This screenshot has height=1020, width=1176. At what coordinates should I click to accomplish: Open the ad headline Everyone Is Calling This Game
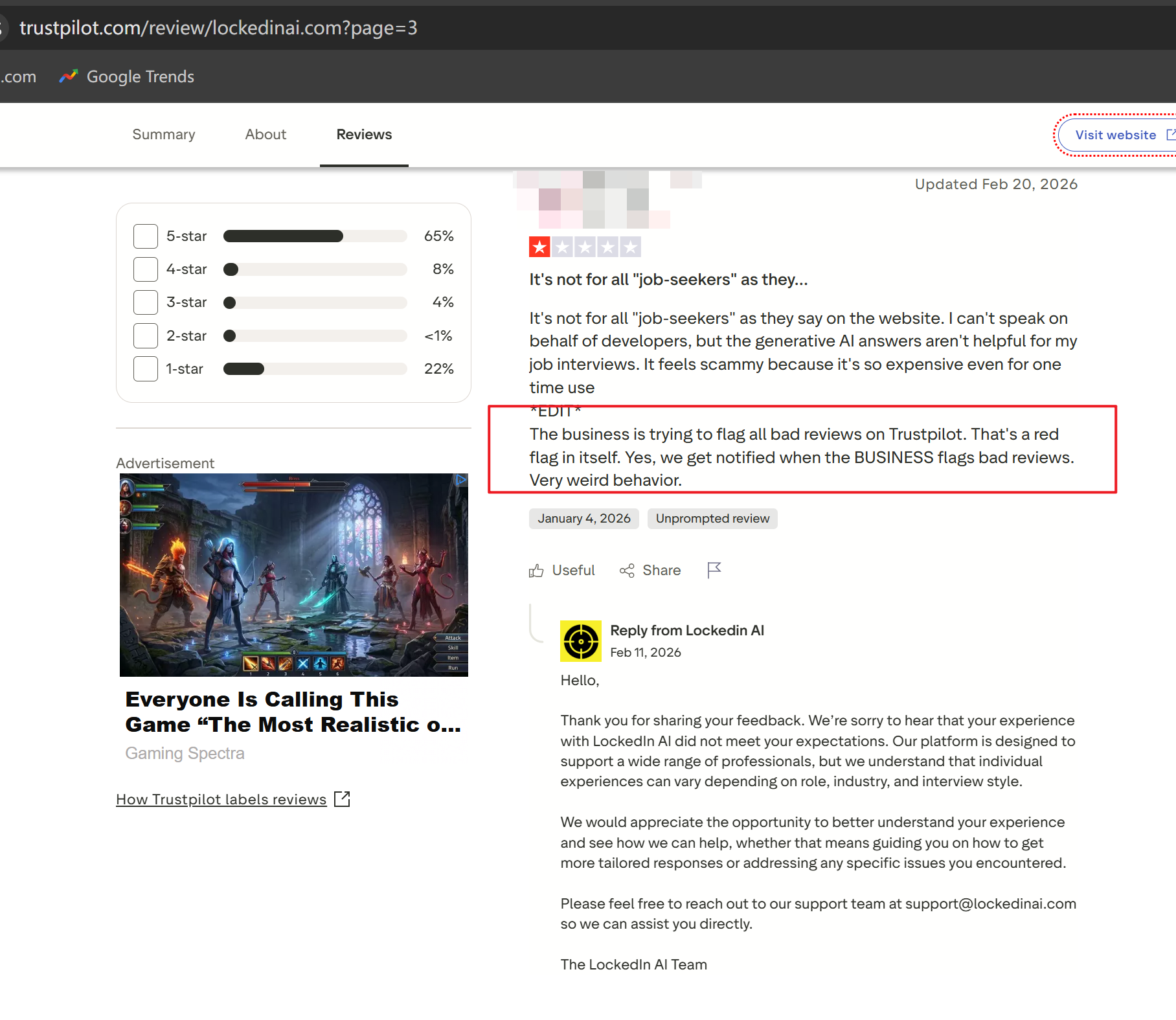click(x=293, y=712)
